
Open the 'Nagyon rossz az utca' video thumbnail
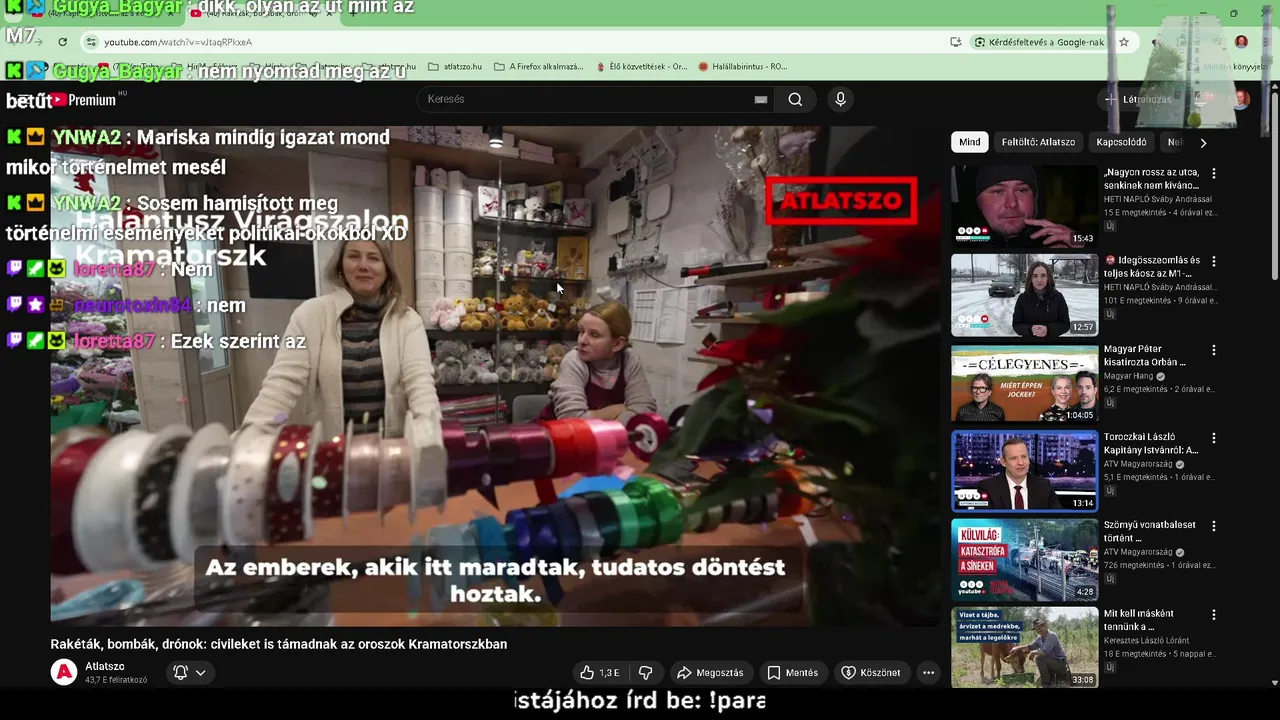(x=1024, y=206)
